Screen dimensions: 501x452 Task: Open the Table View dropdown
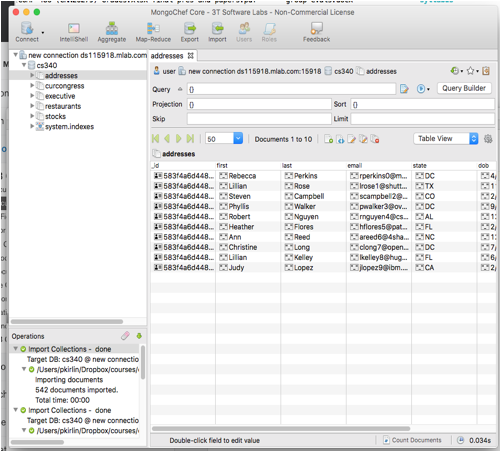click(446, 138)
